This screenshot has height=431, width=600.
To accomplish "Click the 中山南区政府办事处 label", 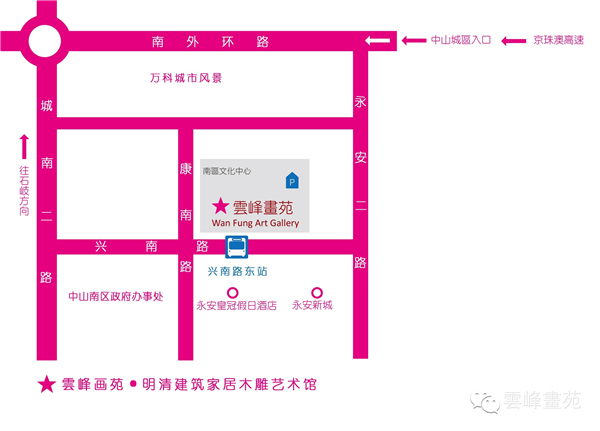I will [114, 296].
